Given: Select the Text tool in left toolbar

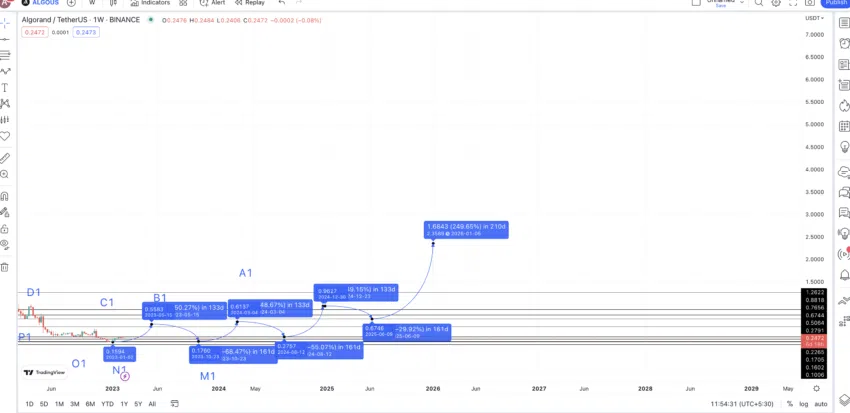Looking at the screenshot, I should [x=5, y=88].
